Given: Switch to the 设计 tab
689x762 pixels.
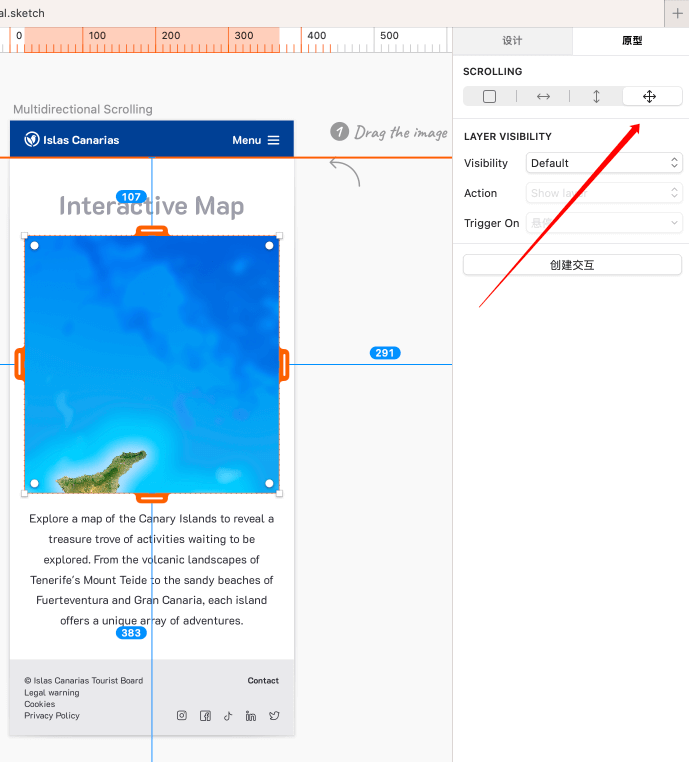Looking at the screenshot, I should [512, 41].
